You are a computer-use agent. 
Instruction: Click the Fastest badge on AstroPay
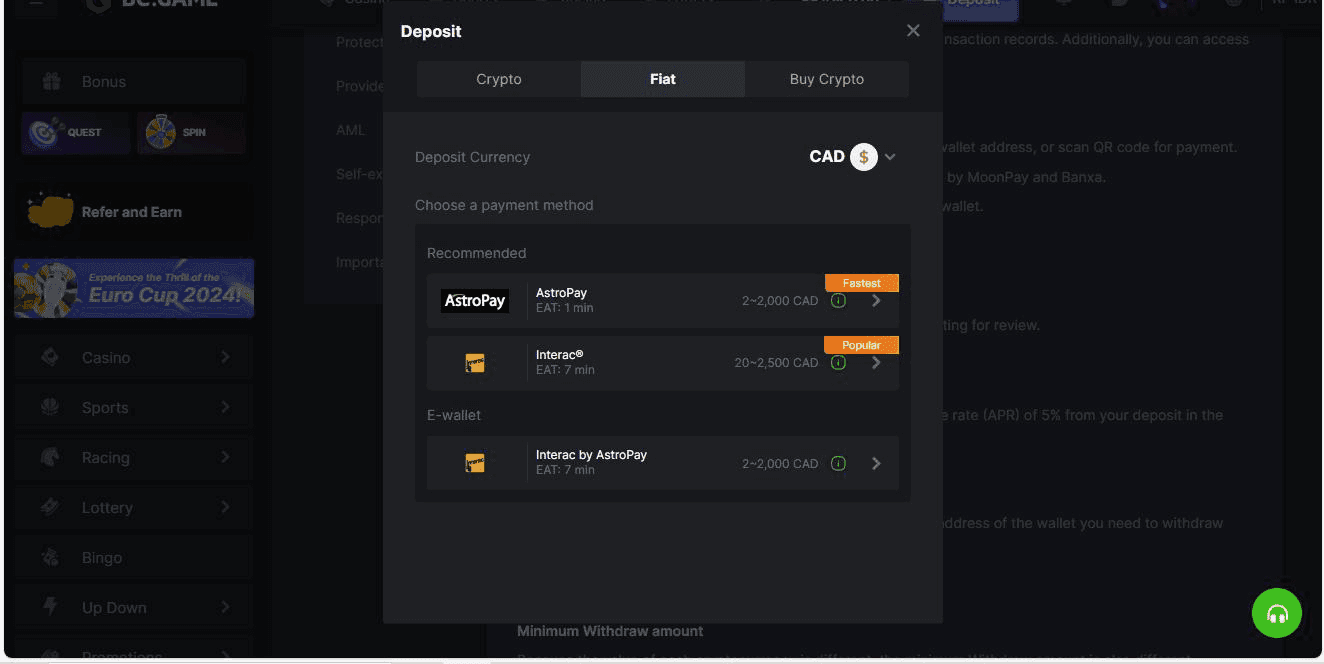[x=862, y=283]
